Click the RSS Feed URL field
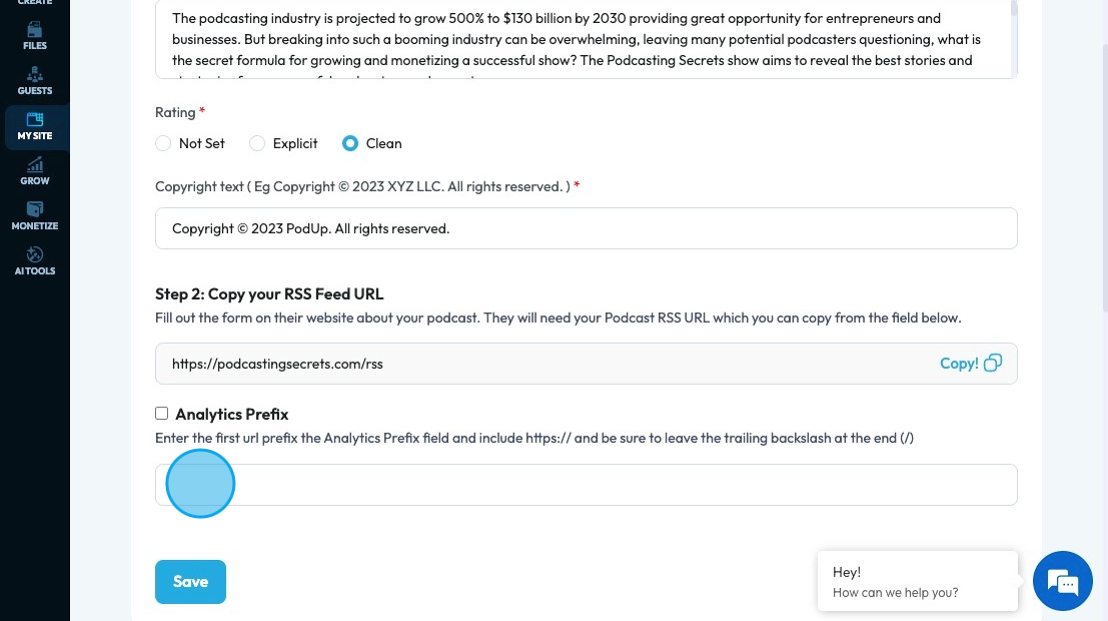 [x=540, y=364]
